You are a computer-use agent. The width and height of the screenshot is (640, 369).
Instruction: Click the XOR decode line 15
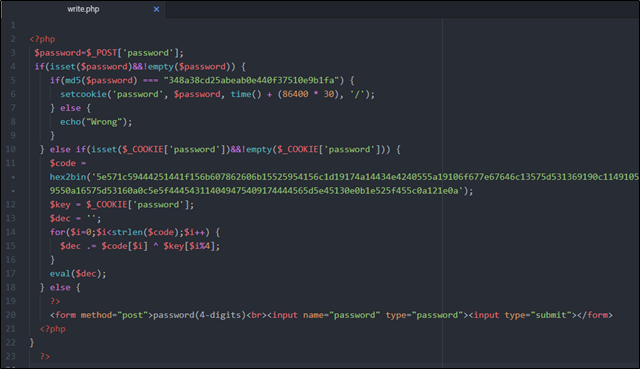140,246
